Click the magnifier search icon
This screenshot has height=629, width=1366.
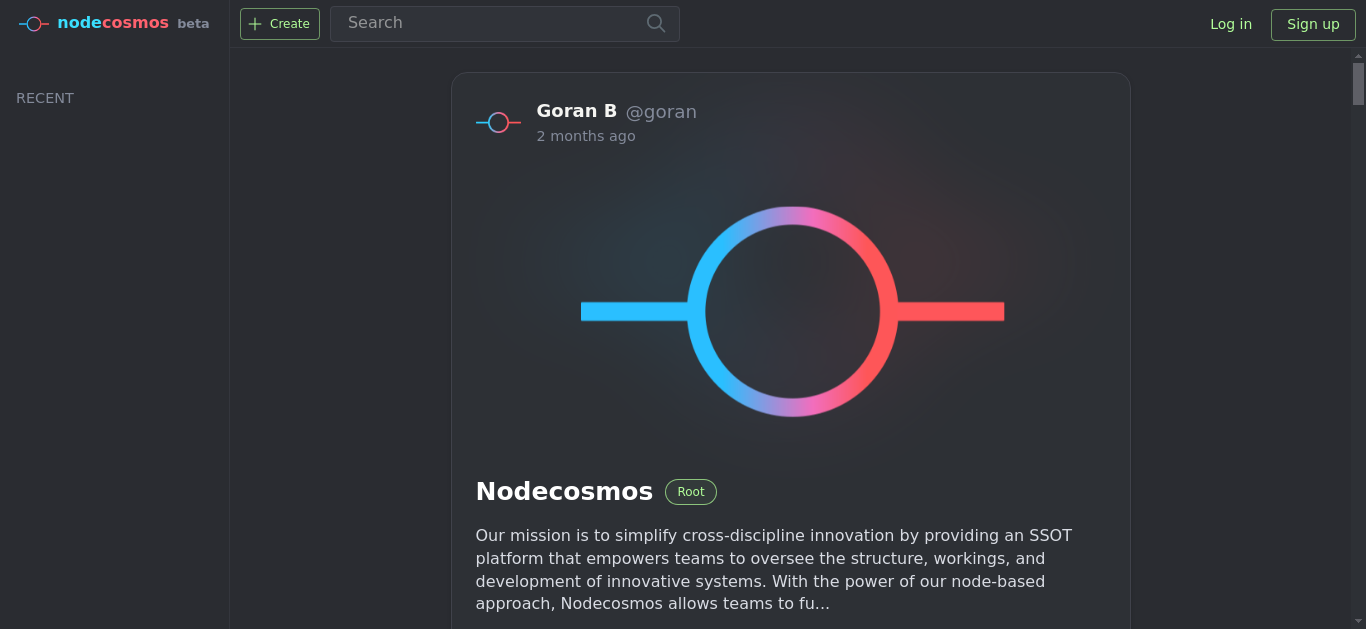[x=656, y=23]
